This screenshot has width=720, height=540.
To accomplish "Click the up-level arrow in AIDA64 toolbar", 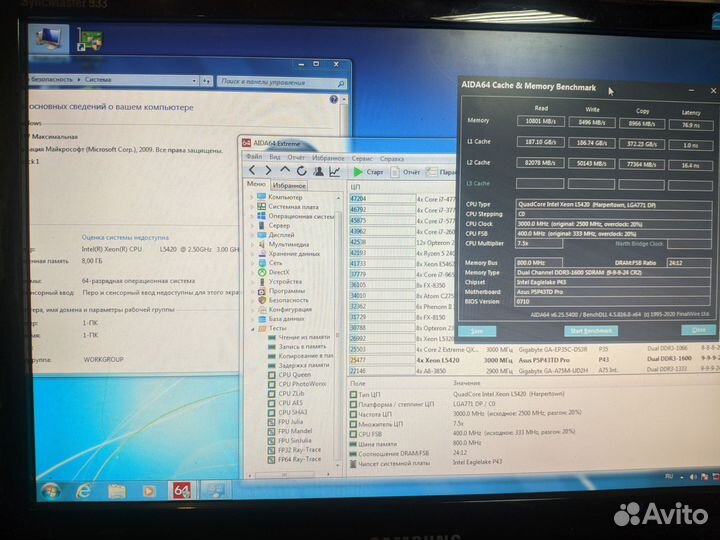I will point(285,171).
